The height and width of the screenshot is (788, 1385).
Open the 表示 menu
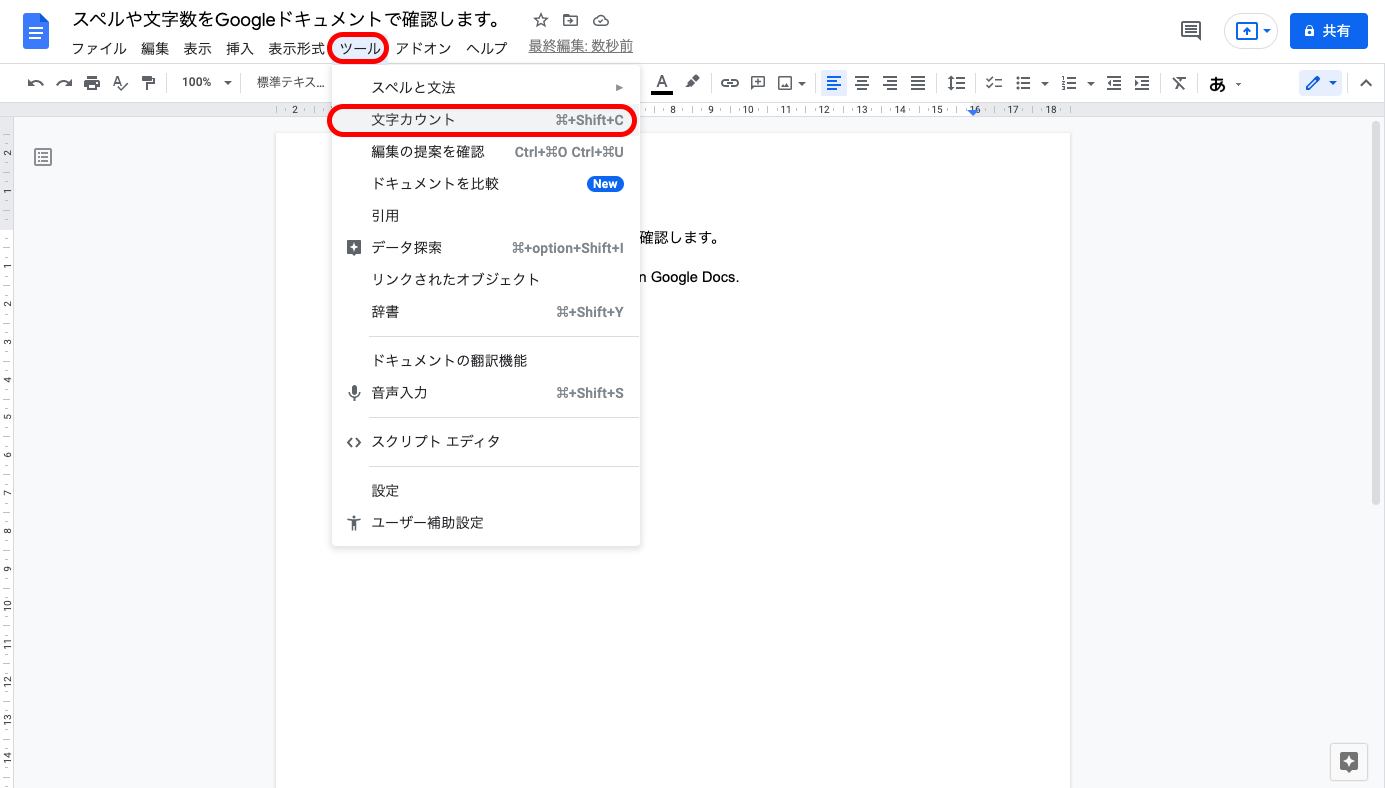(x=197, y=48)
